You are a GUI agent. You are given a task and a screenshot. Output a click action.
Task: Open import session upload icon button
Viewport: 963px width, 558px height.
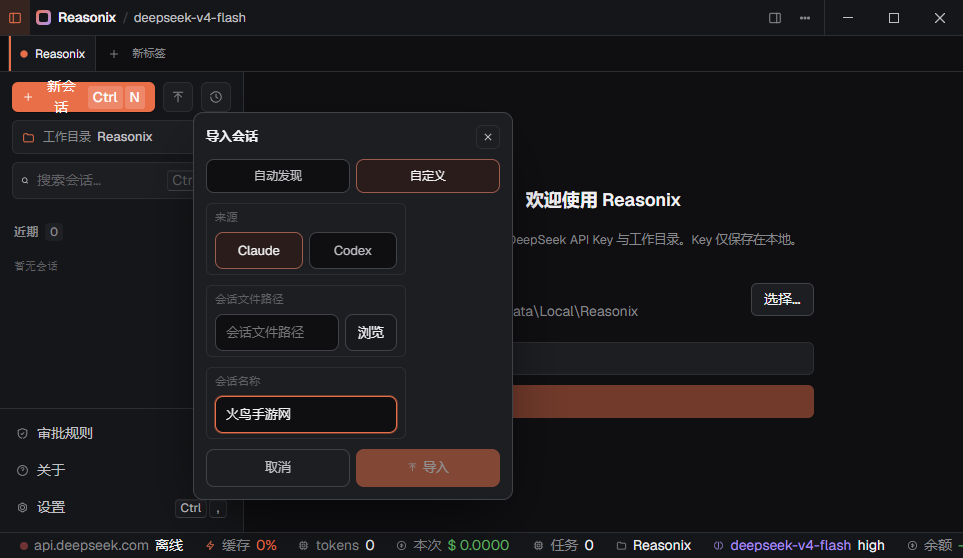point(178,97)
